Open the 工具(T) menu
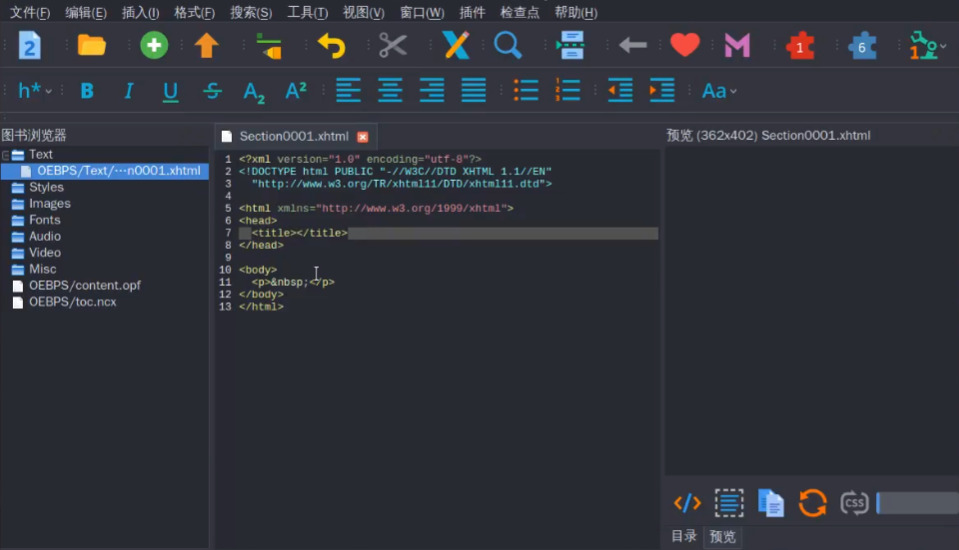Screen dimensions: 959x550 click(x=307, y=13)
